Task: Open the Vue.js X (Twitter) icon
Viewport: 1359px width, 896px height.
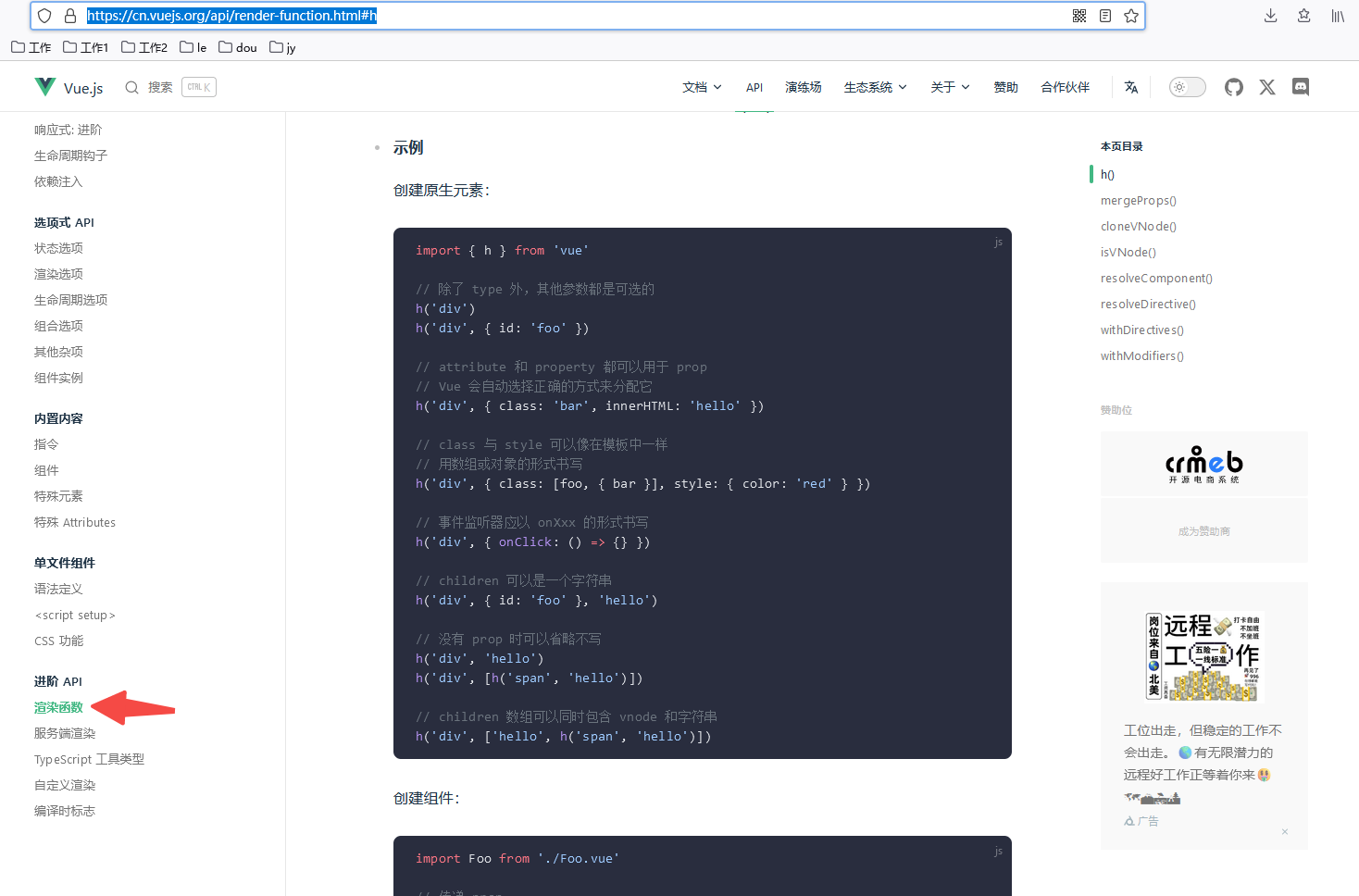Action: (1266, 86)
